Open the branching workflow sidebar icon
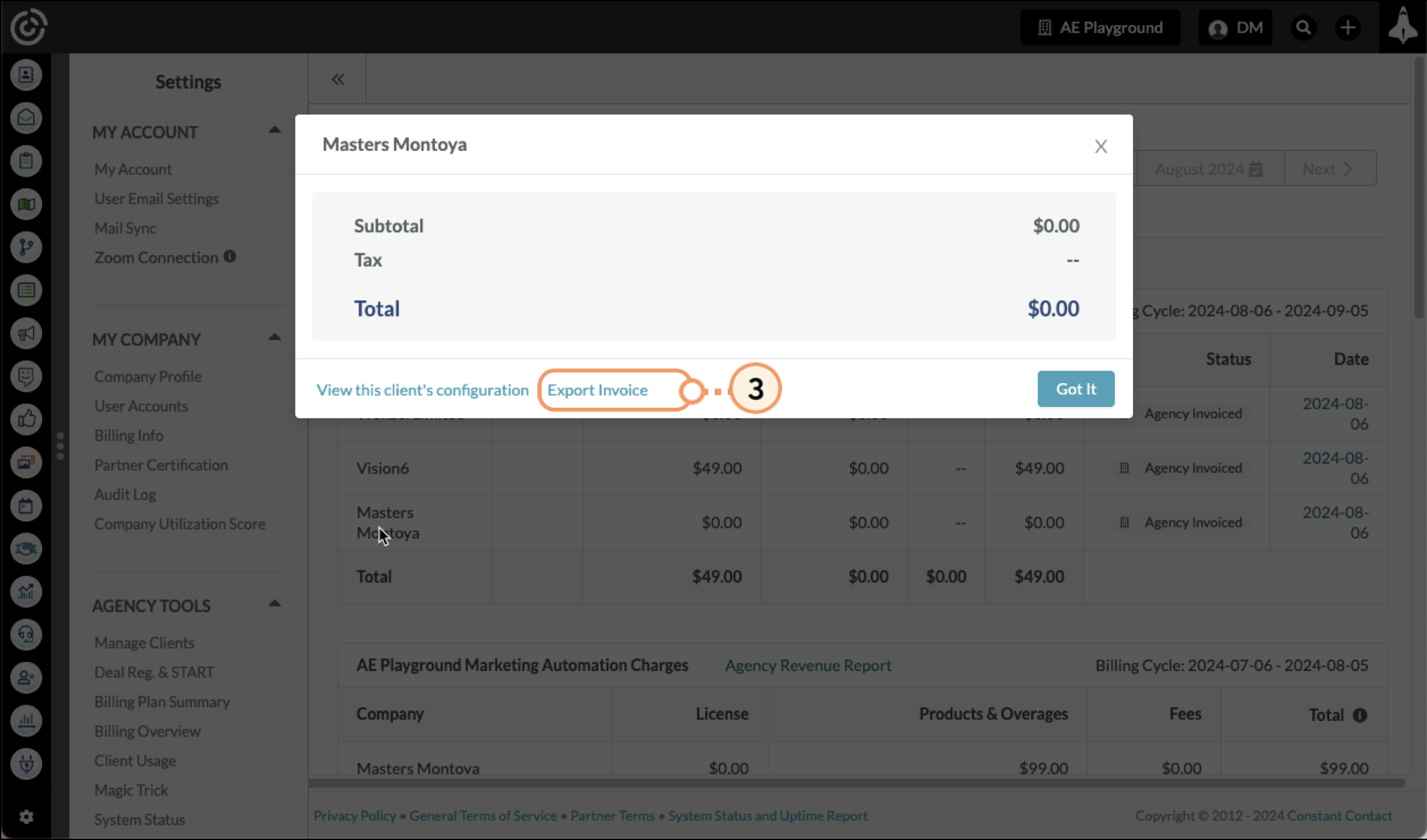The height and width of the screenshot is (840, 1427). tap(26, 247)
